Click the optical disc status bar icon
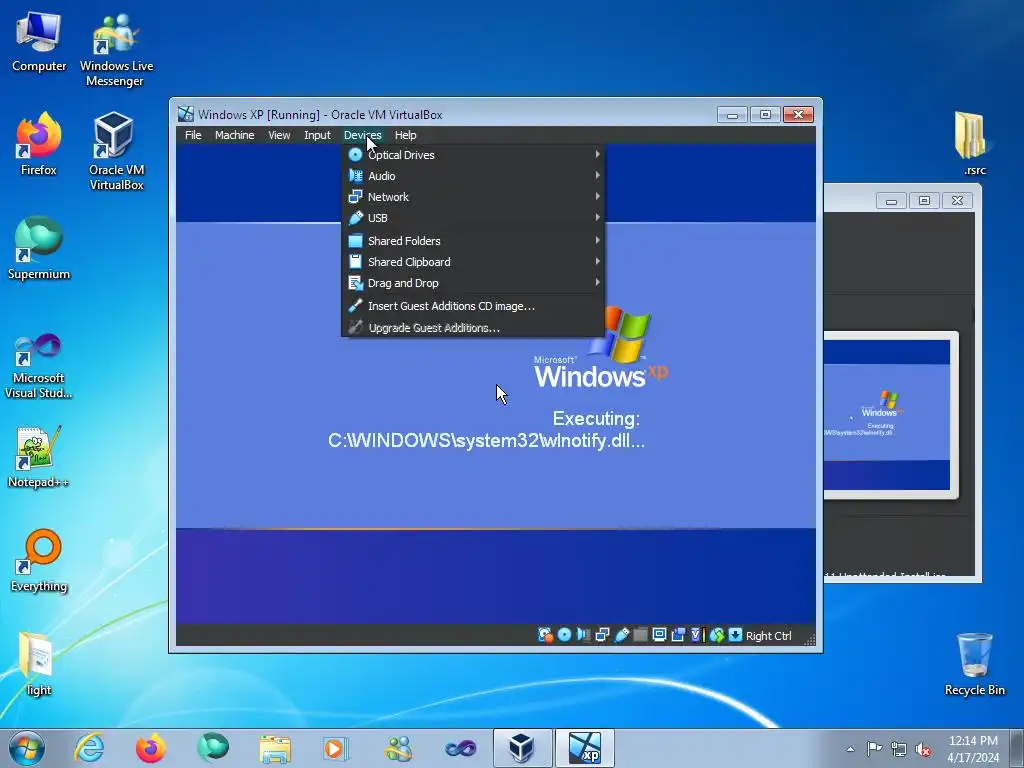The width and height of the screenshot is (1024, 768). coord(564,635)
